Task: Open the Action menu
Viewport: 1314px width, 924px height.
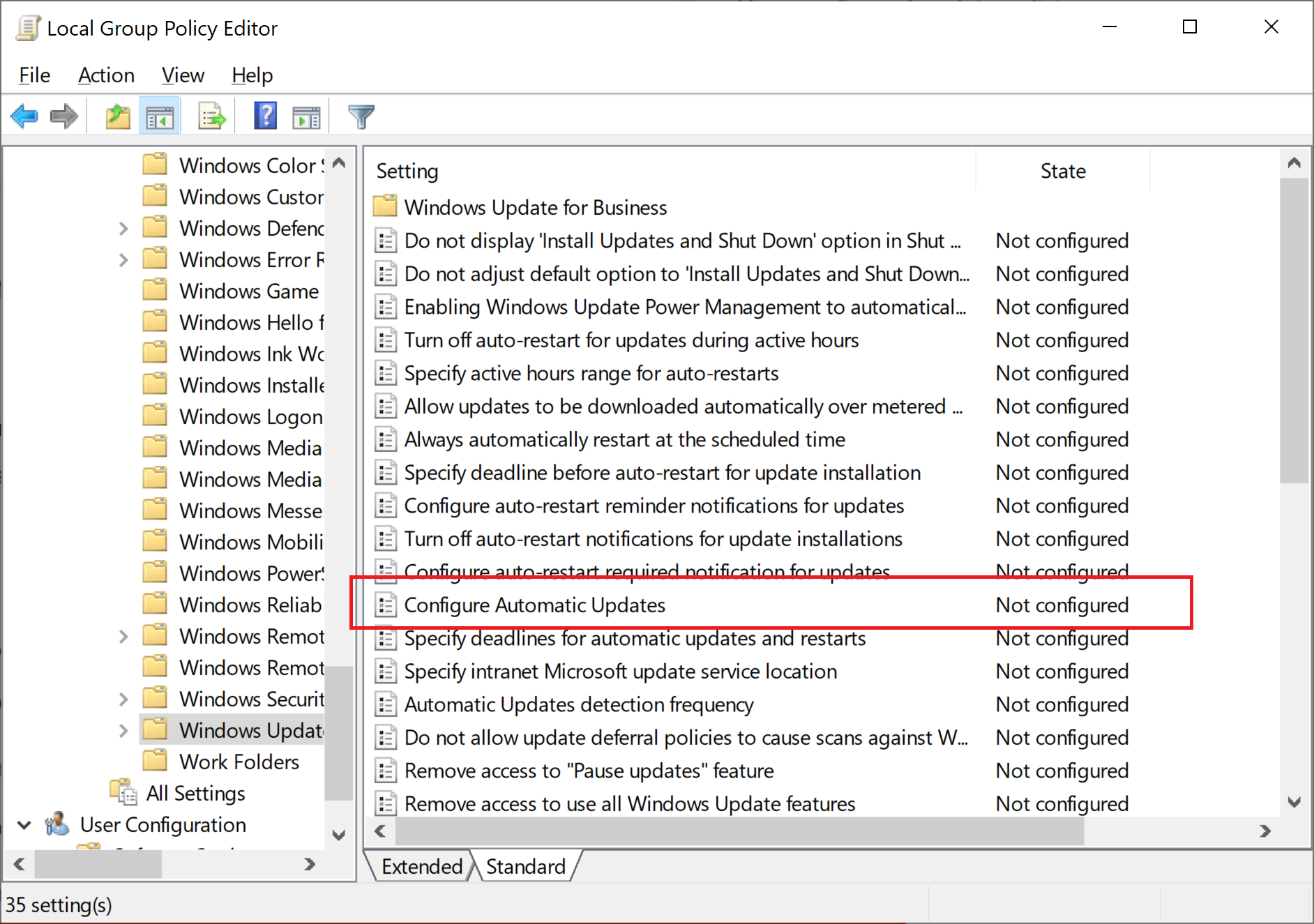Action: [106, 75]
